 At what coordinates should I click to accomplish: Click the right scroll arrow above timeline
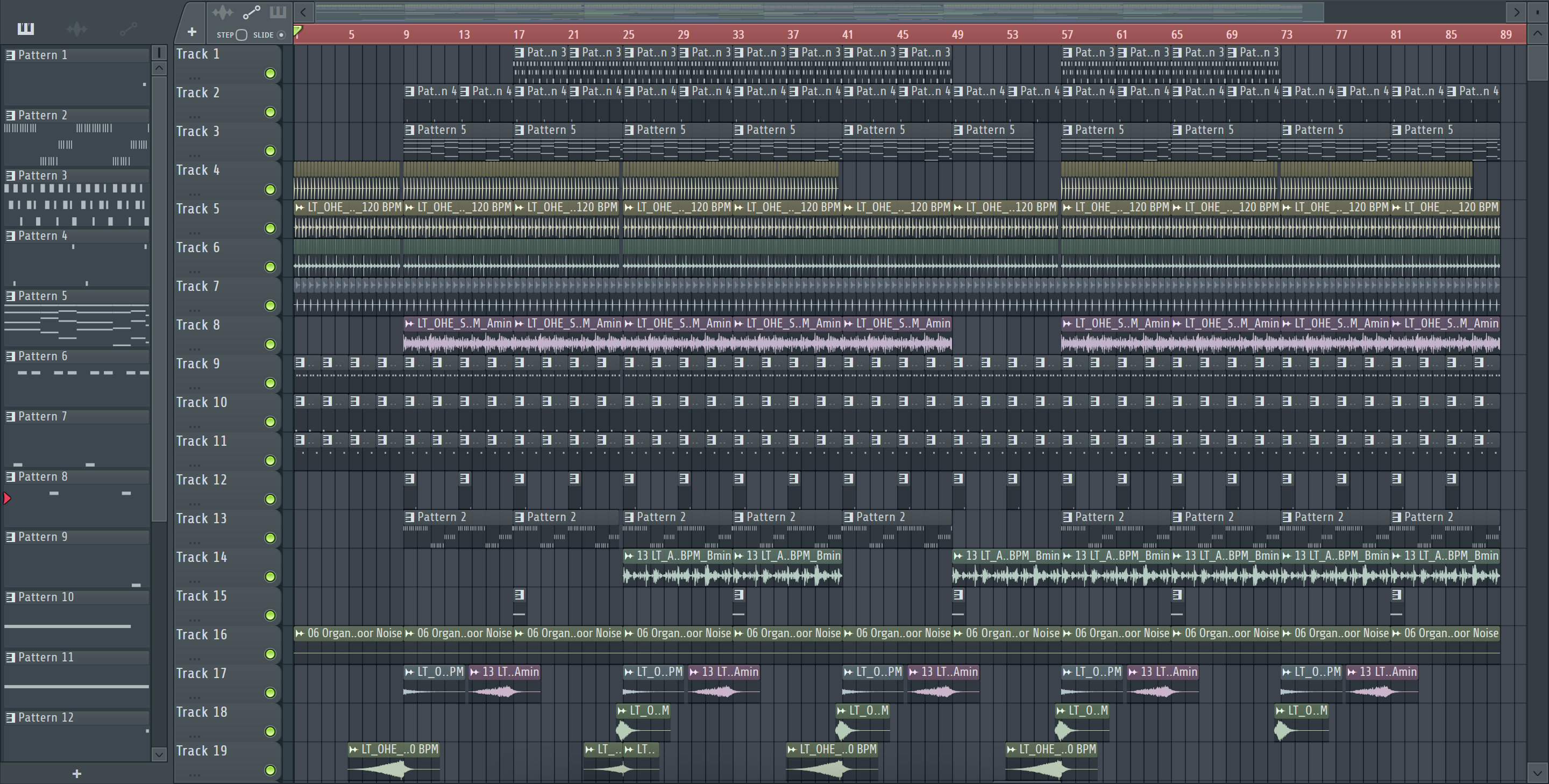1516,11
